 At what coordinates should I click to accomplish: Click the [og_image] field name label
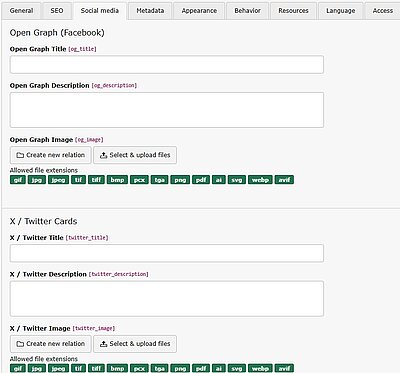[89, 140]
